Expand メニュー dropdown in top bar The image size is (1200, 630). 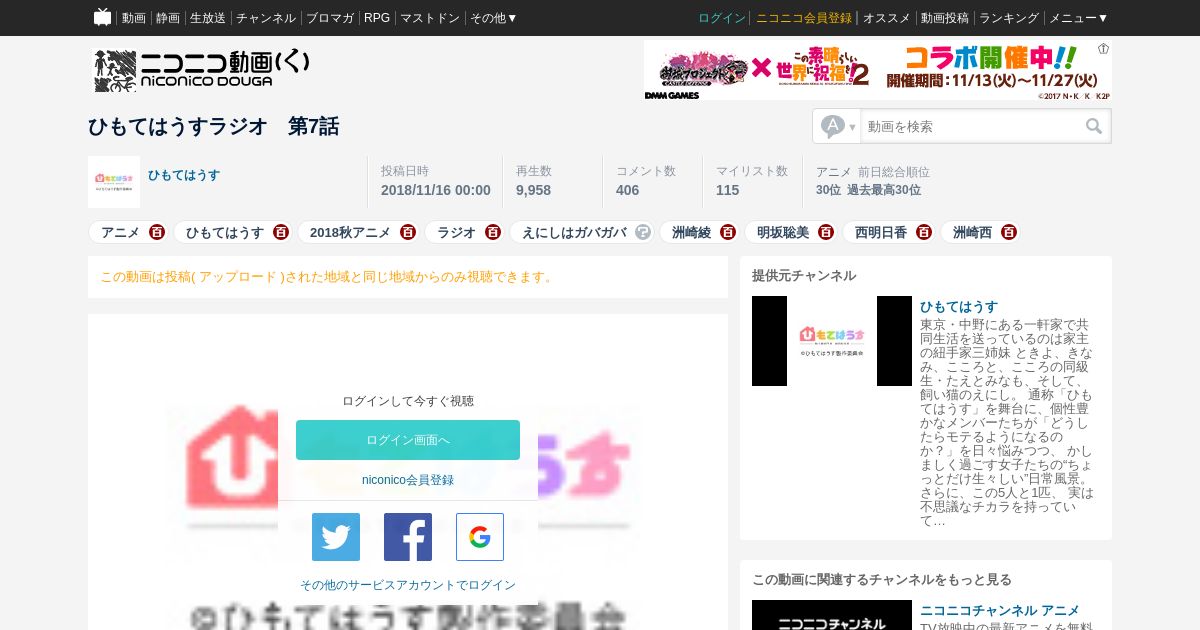tap(1079, 18)
